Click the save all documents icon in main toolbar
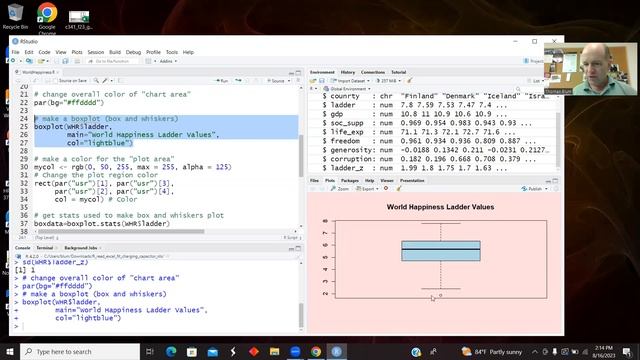Screen dimensions: 640x360 (65, 61)
